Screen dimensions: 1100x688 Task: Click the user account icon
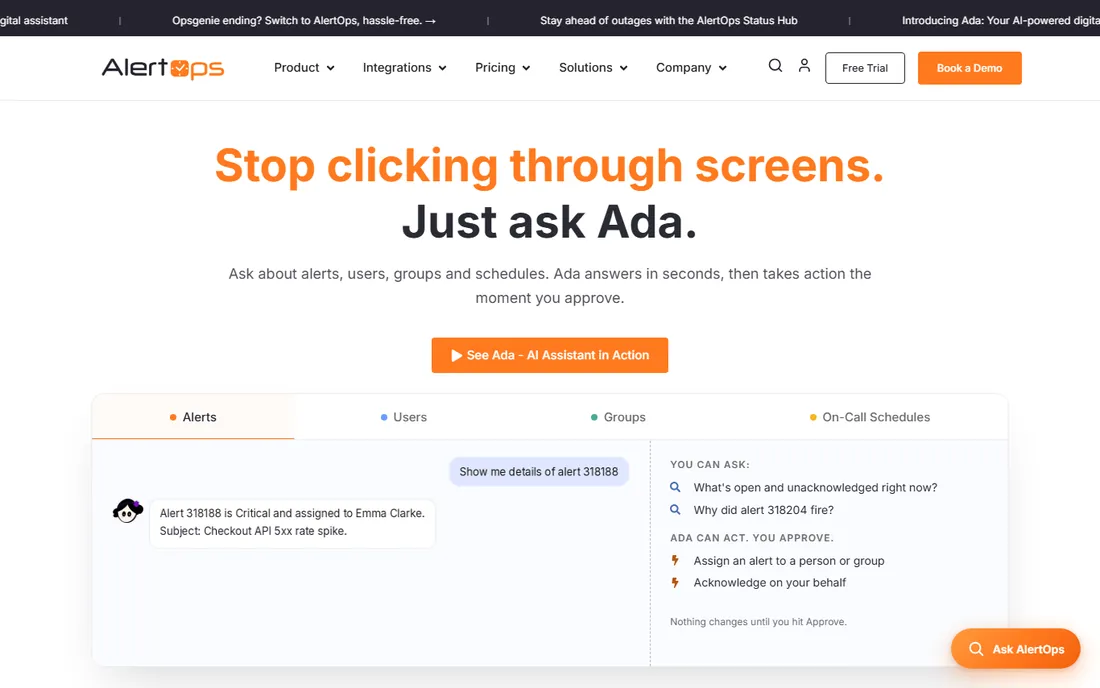pyautogui.click(x=805, y=66)
